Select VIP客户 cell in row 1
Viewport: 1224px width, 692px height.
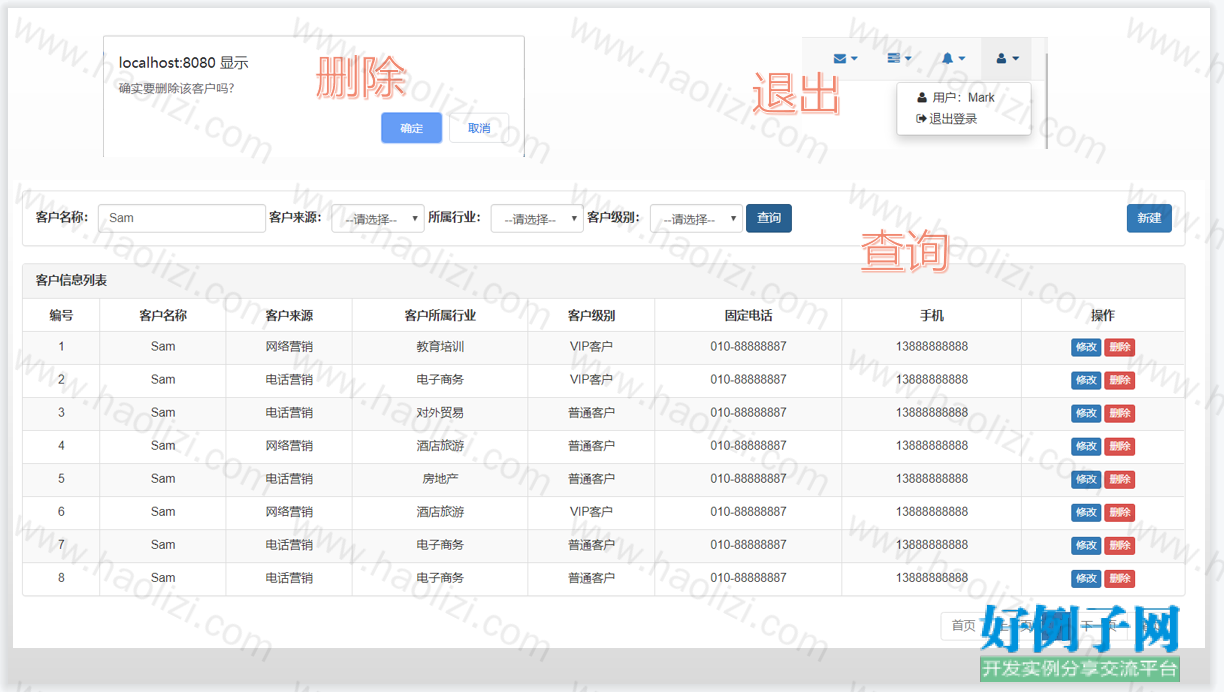591,347
